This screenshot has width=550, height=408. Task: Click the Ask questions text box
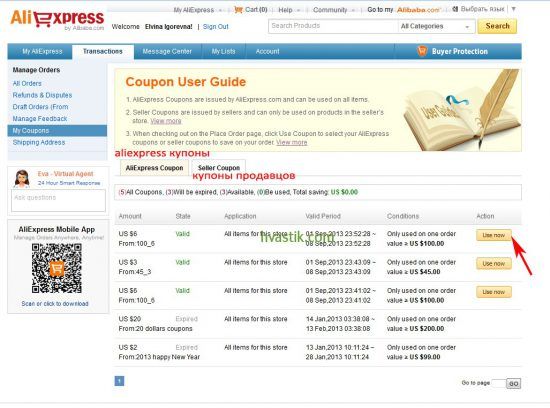pyautogui.click(x=58, y=201)
